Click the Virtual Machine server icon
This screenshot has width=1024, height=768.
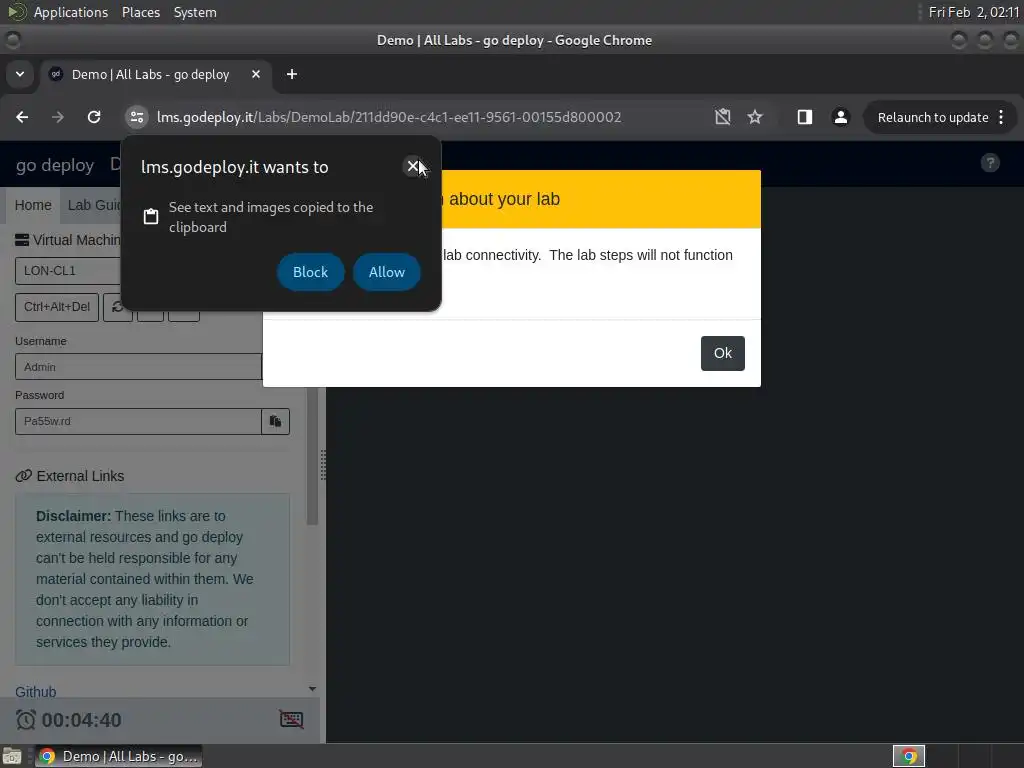pyautogui.click(x=22, y=240)
